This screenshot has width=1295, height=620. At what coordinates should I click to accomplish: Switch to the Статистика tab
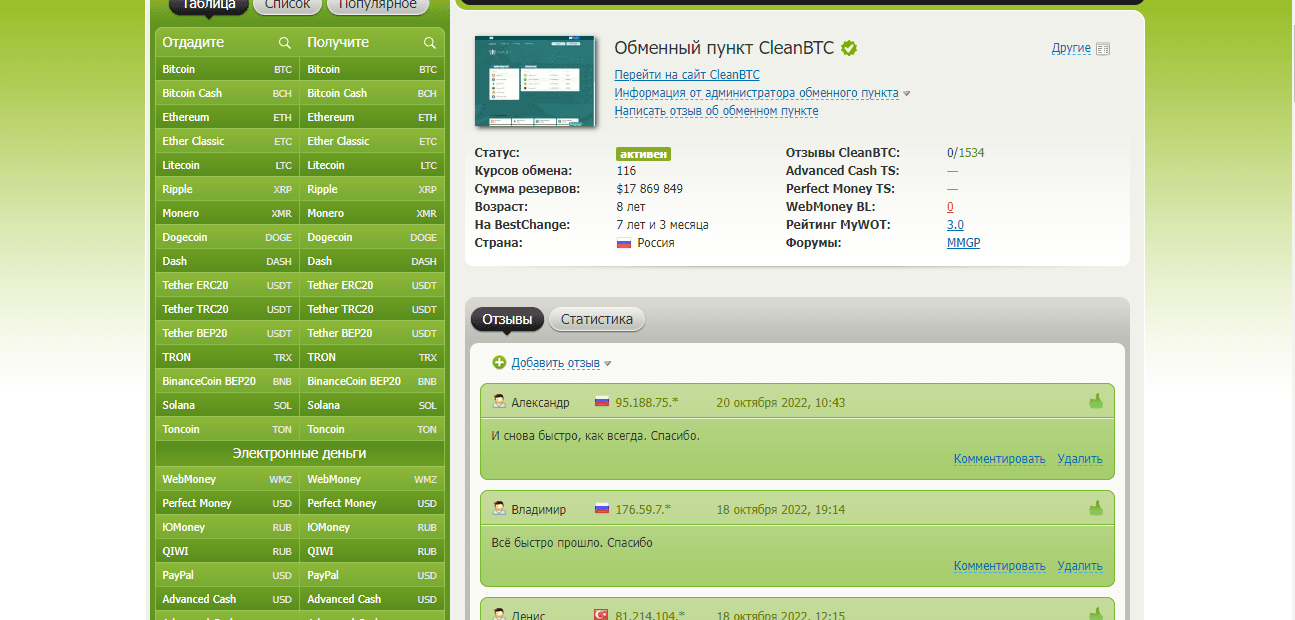pyautogui.click(x=596, y=320)
